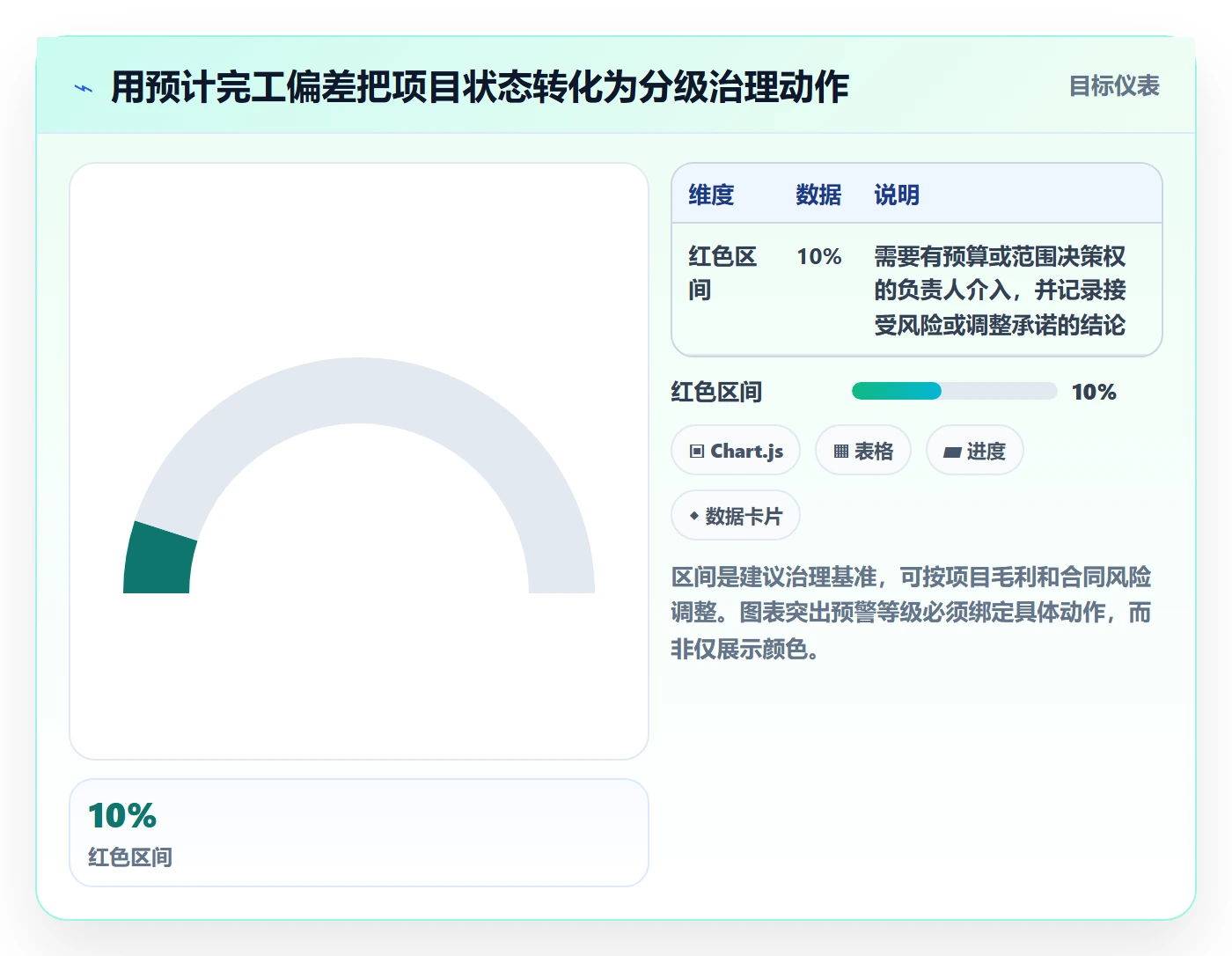The width and height of the screenshot is (1232, 956).
Task: Click the blue lightning bolt icon beside the title
Action: click(84, 88)
